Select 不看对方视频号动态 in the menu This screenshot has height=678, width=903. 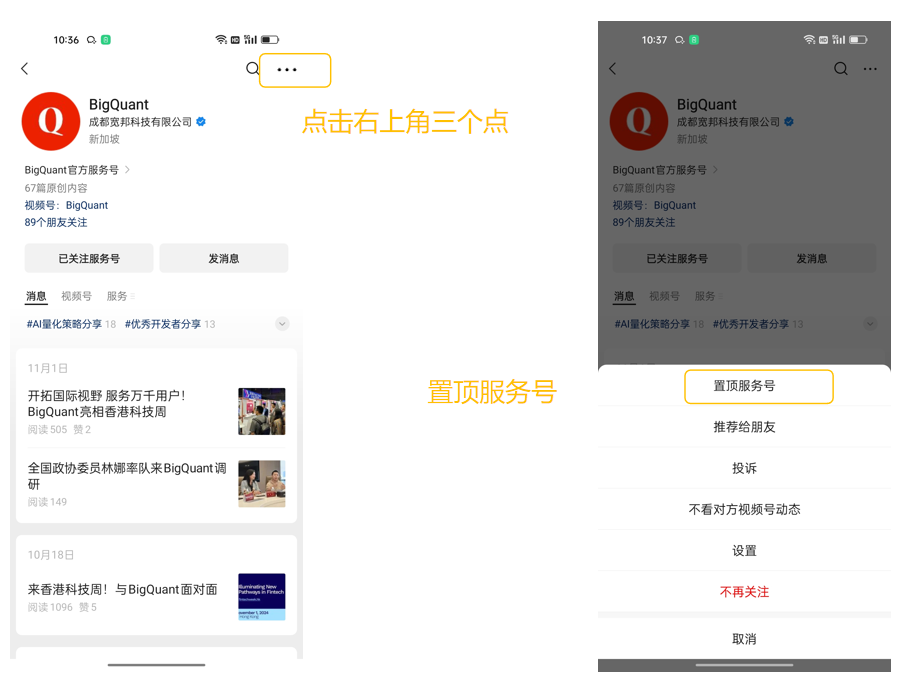click(744, 509)
